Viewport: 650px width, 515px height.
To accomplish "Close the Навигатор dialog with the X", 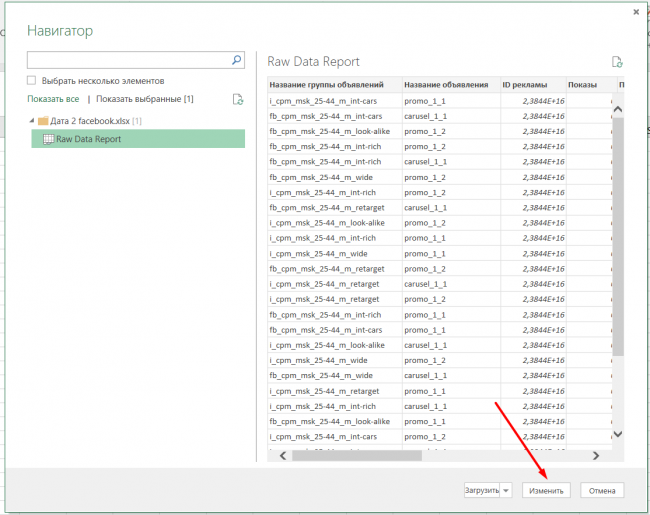I will [x=636, y=12].
